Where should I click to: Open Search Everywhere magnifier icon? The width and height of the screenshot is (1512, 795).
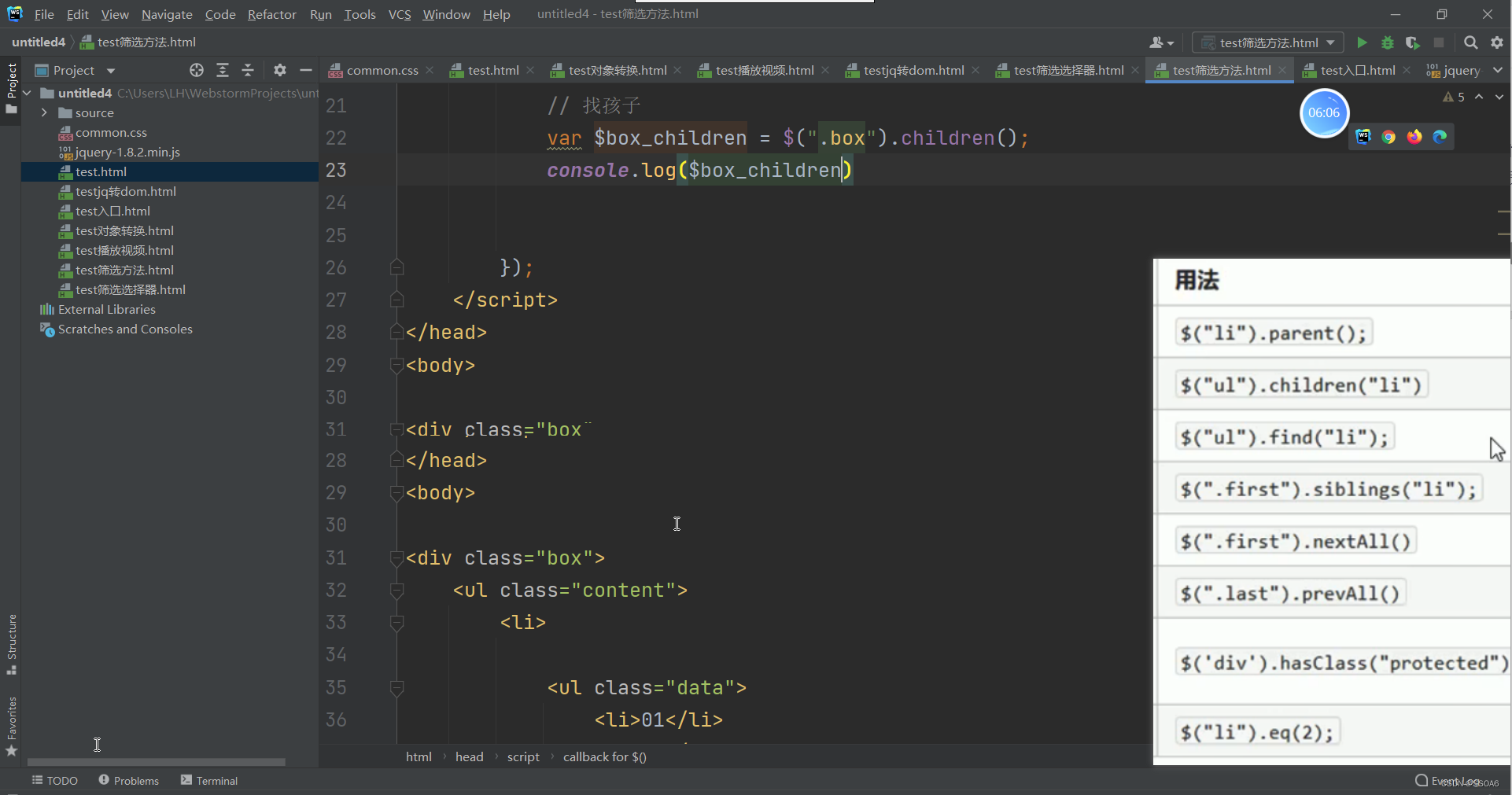coord(1471,42)
